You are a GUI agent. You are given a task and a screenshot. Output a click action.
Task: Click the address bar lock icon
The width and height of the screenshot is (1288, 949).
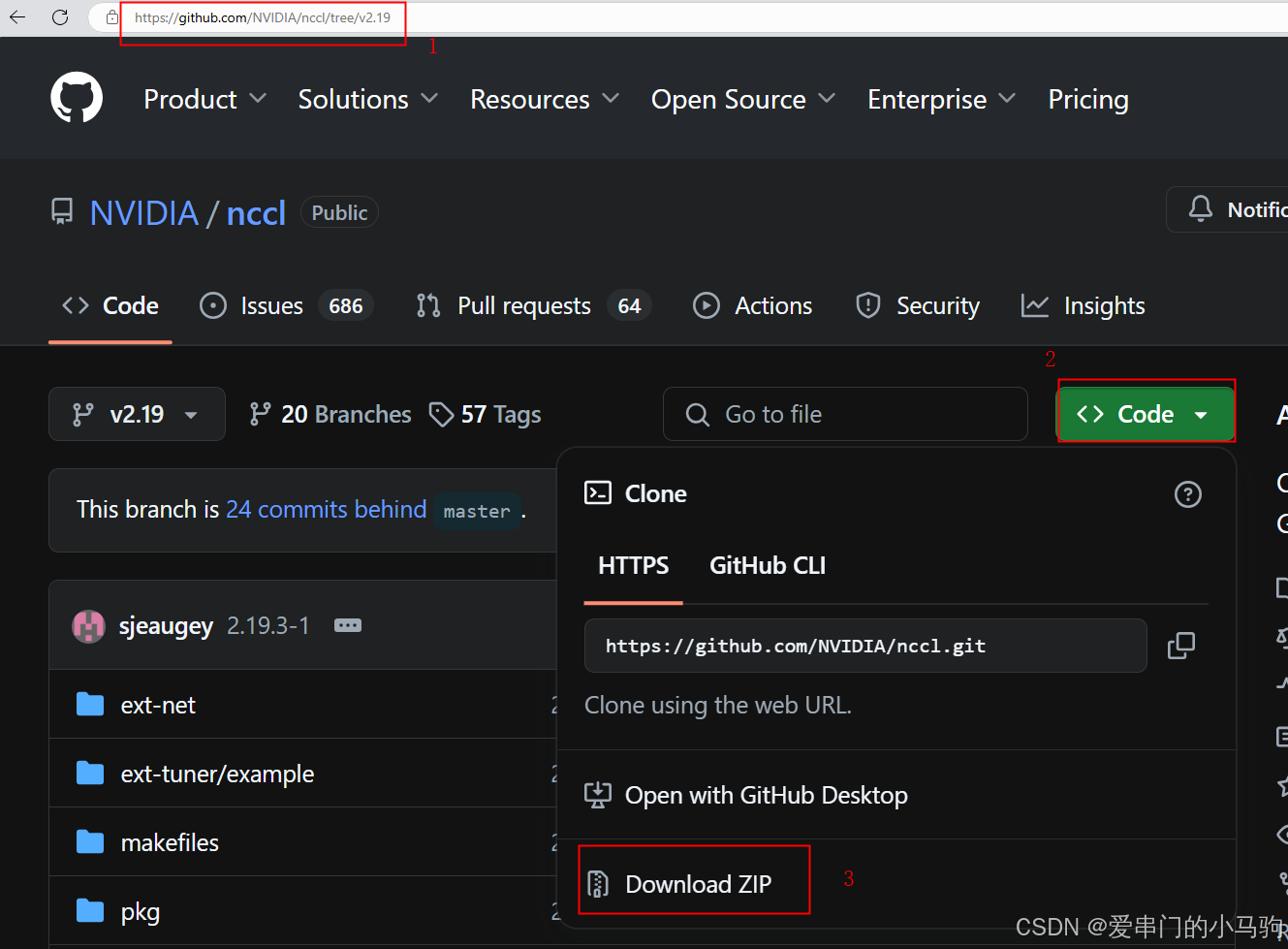[112, 17]
